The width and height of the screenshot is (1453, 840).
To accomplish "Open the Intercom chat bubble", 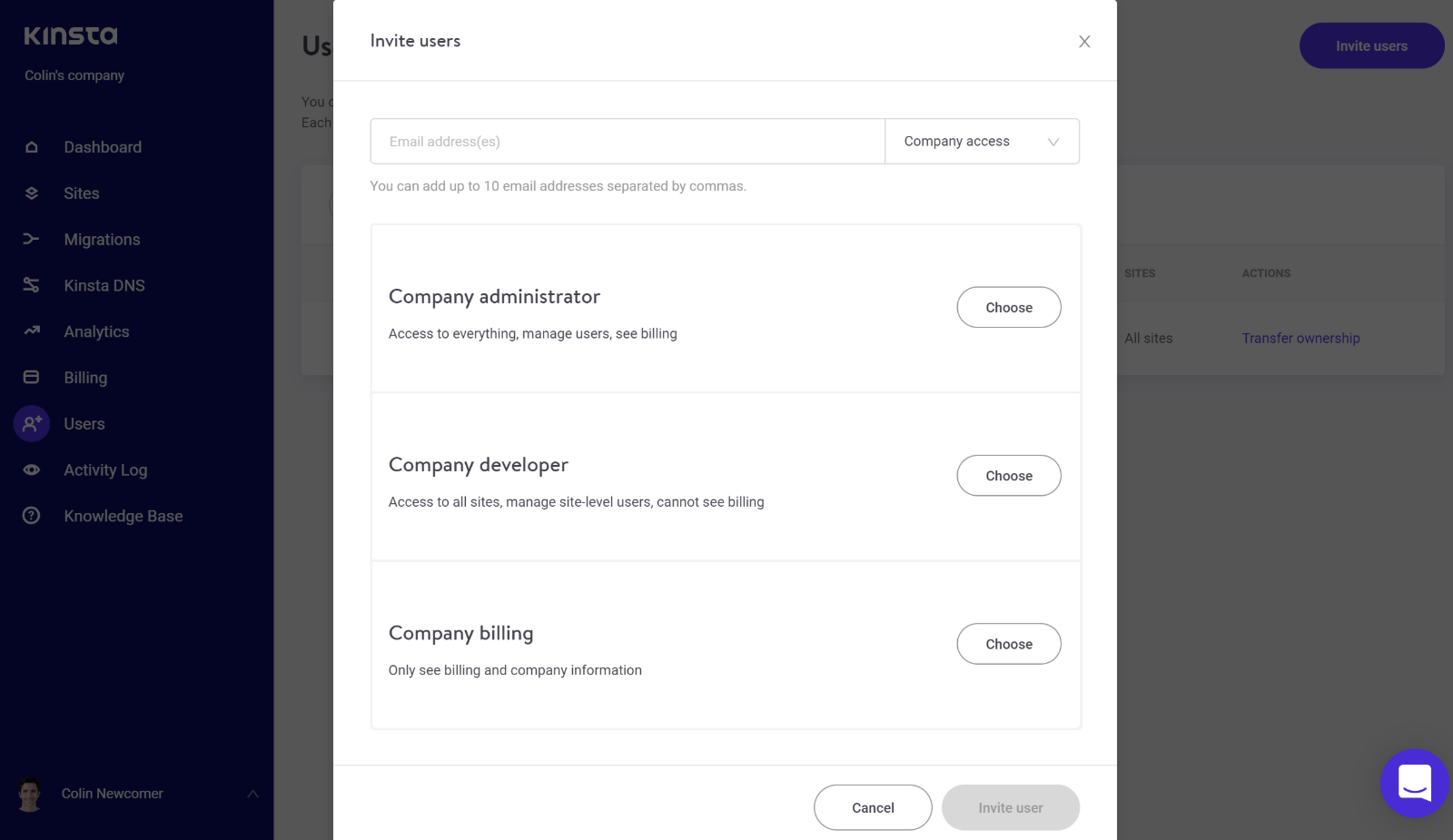I will 1415,784.
